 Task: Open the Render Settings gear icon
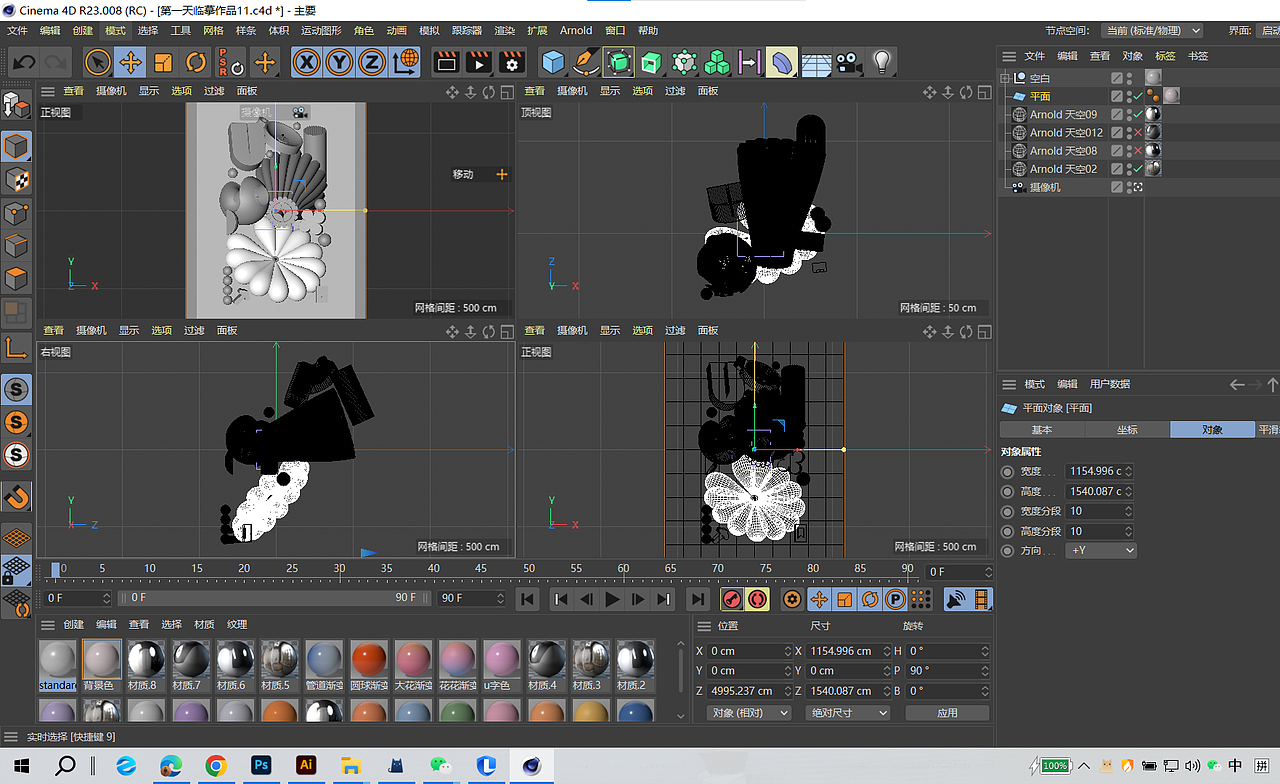tap(511, 62)
